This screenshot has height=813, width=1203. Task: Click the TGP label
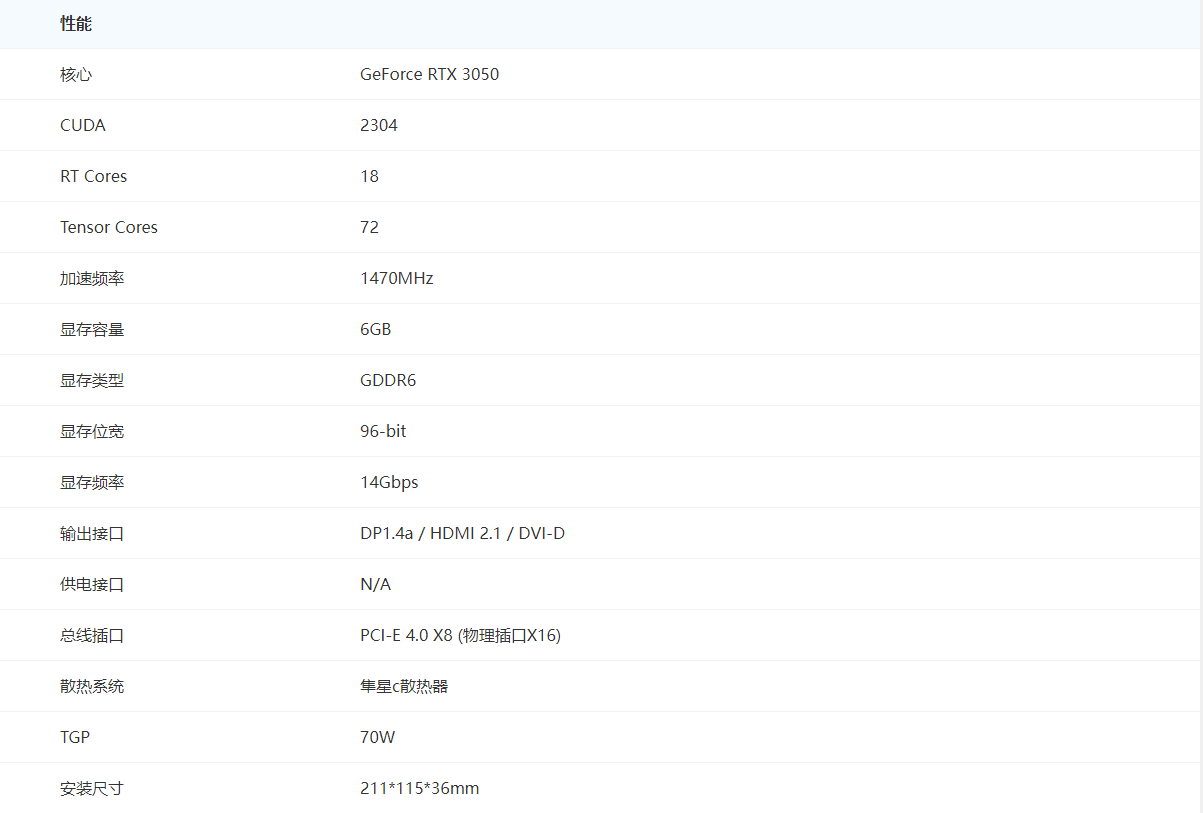pos(75,738)
